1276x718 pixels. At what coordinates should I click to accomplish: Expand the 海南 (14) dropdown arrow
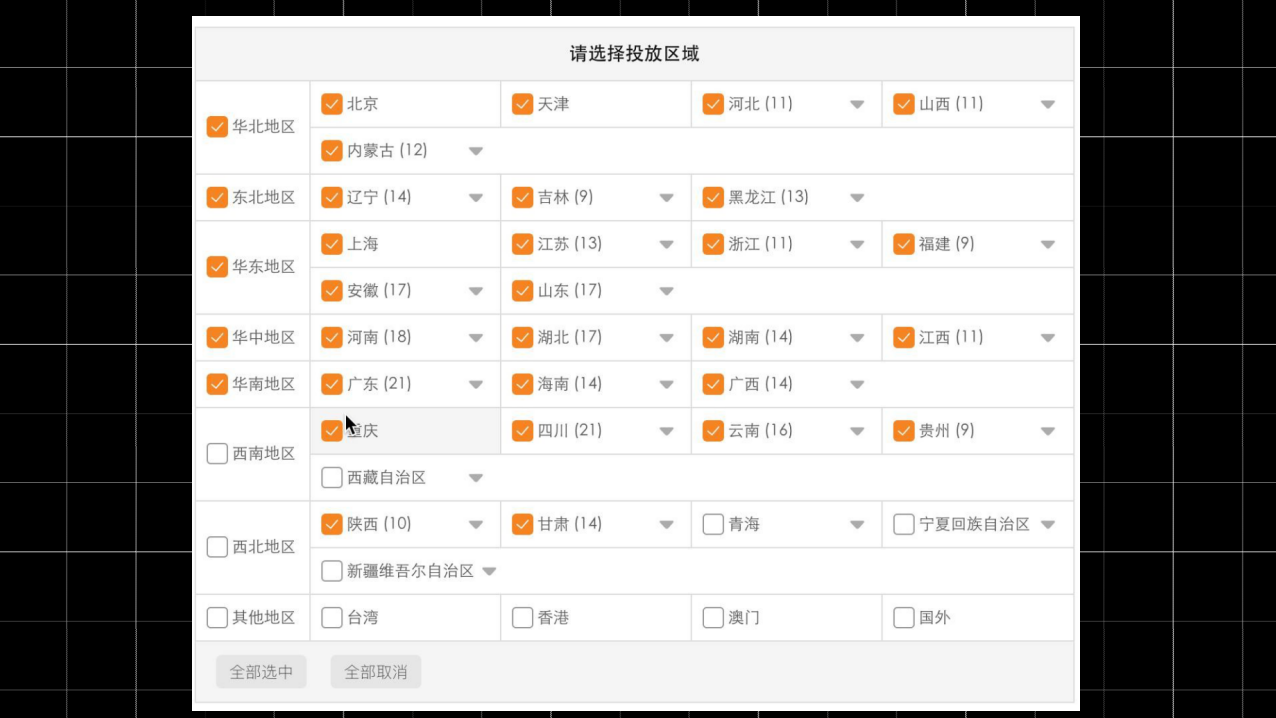coord(666,385)
